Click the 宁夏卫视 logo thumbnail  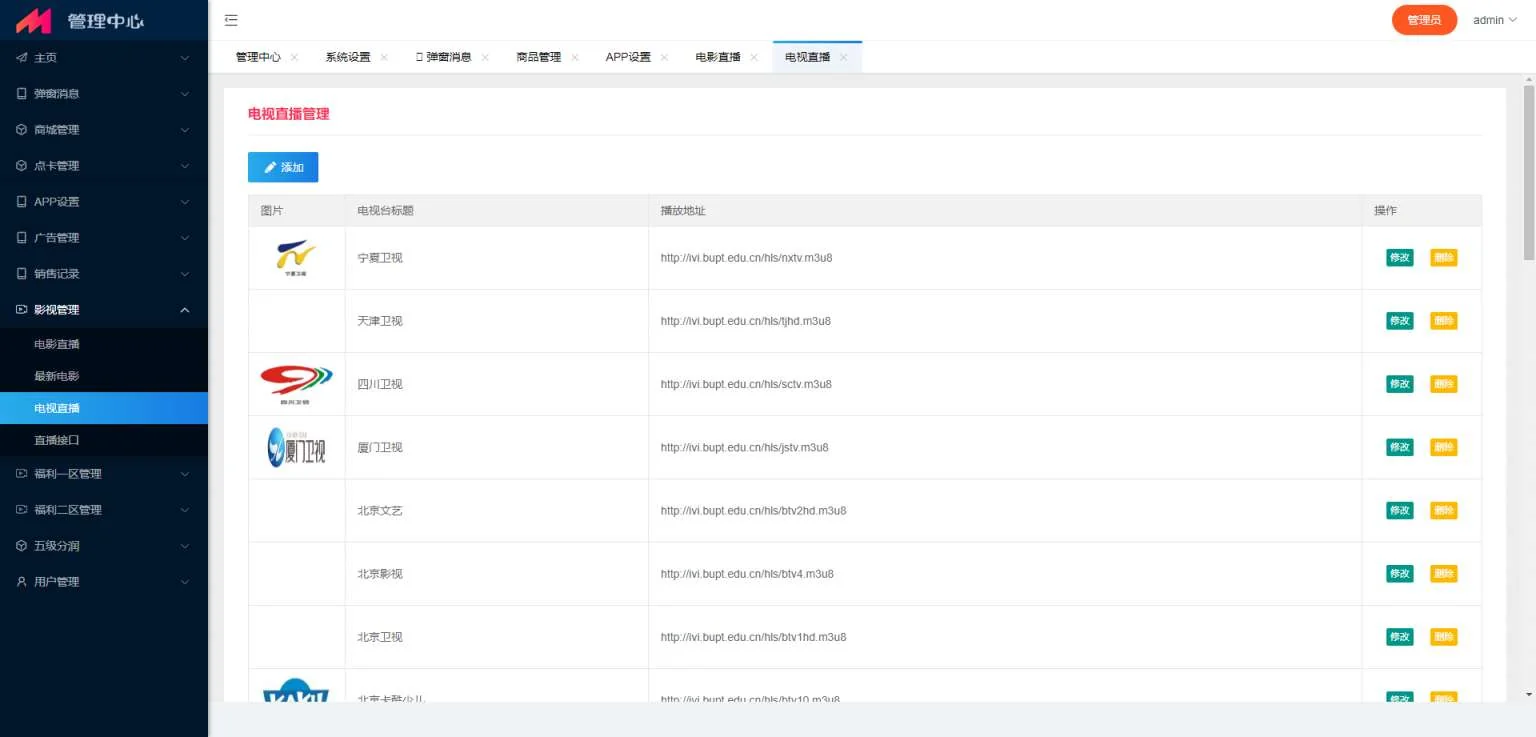pos(296,257)
